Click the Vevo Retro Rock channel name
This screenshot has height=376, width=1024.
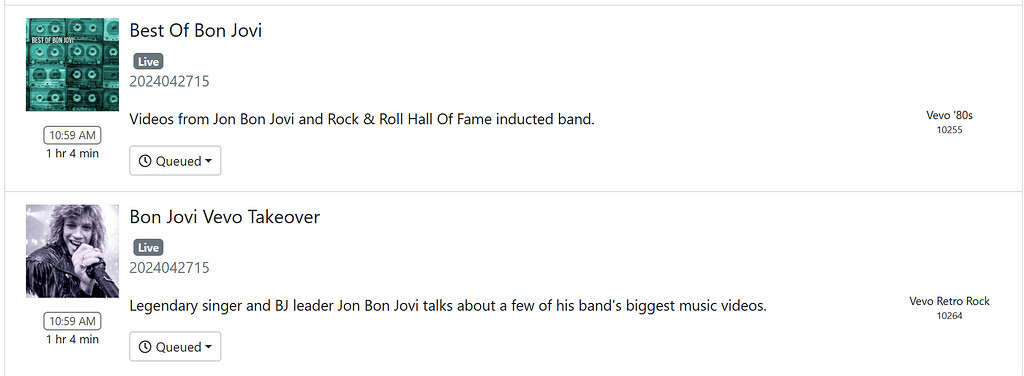[x=950, y=301]
